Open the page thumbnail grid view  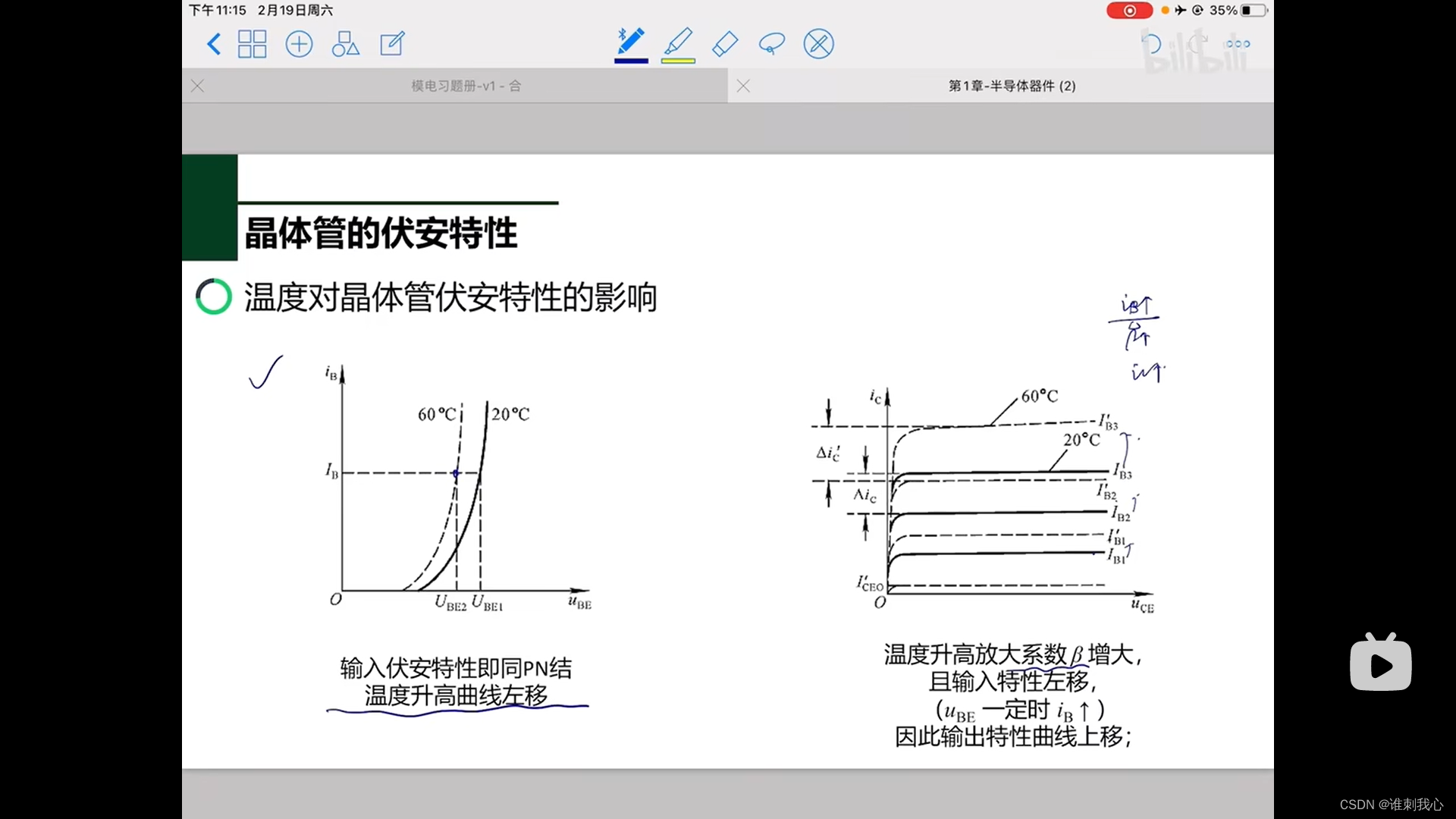click(252, 44)
